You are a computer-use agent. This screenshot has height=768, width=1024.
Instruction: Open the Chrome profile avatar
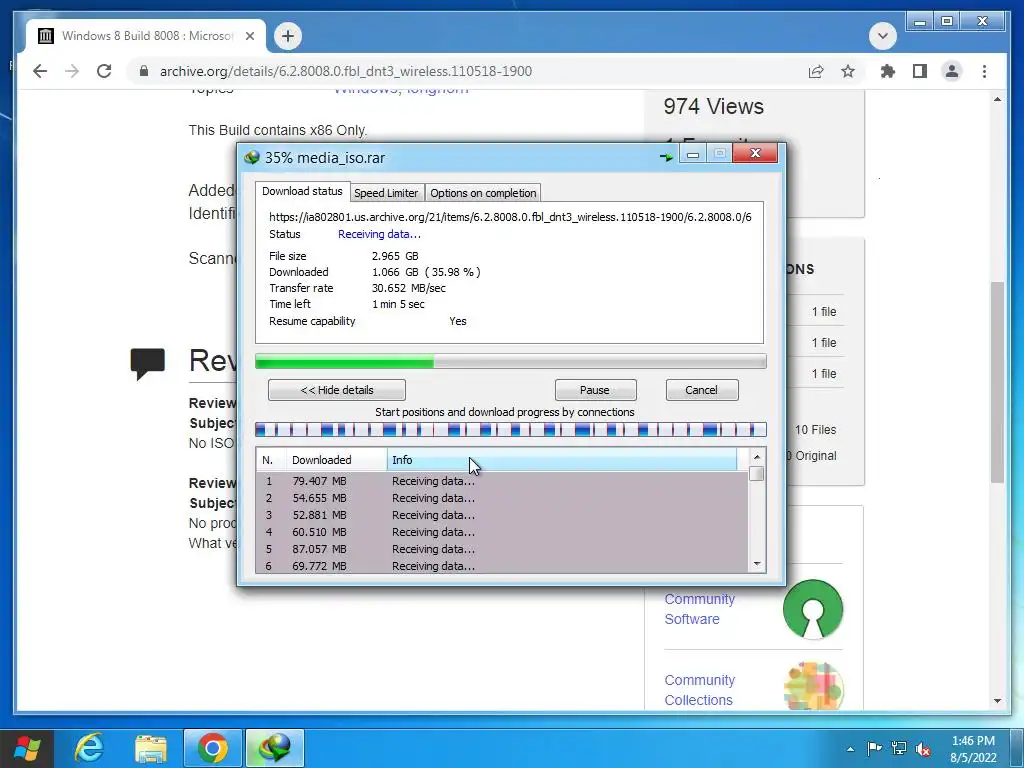click(952, 71)
